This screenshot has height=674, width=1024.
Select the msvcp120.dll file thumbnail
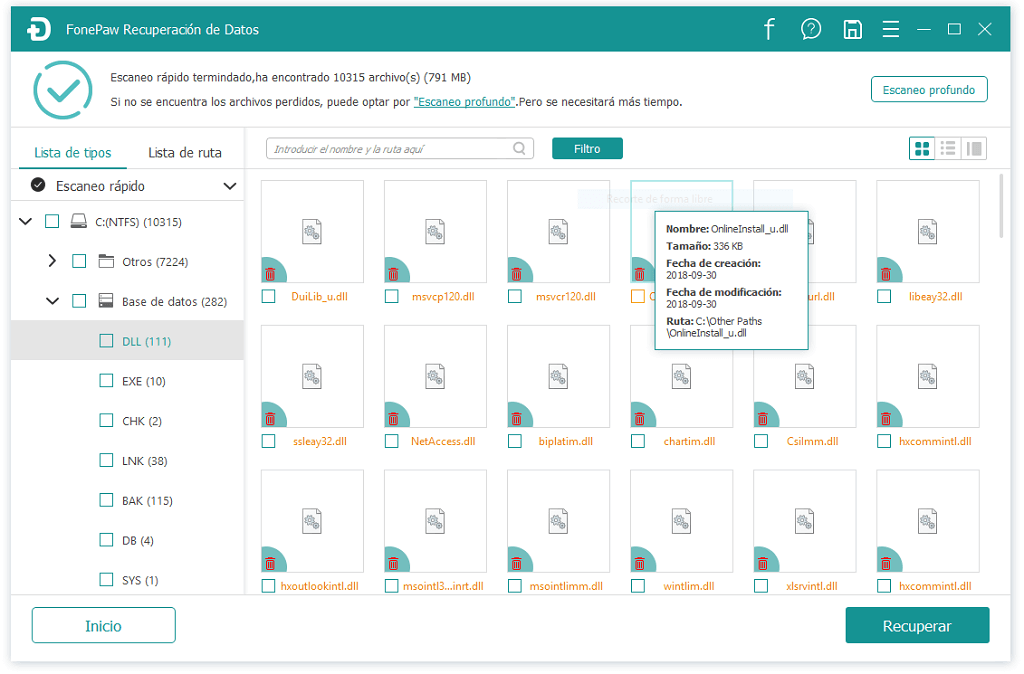435,232
